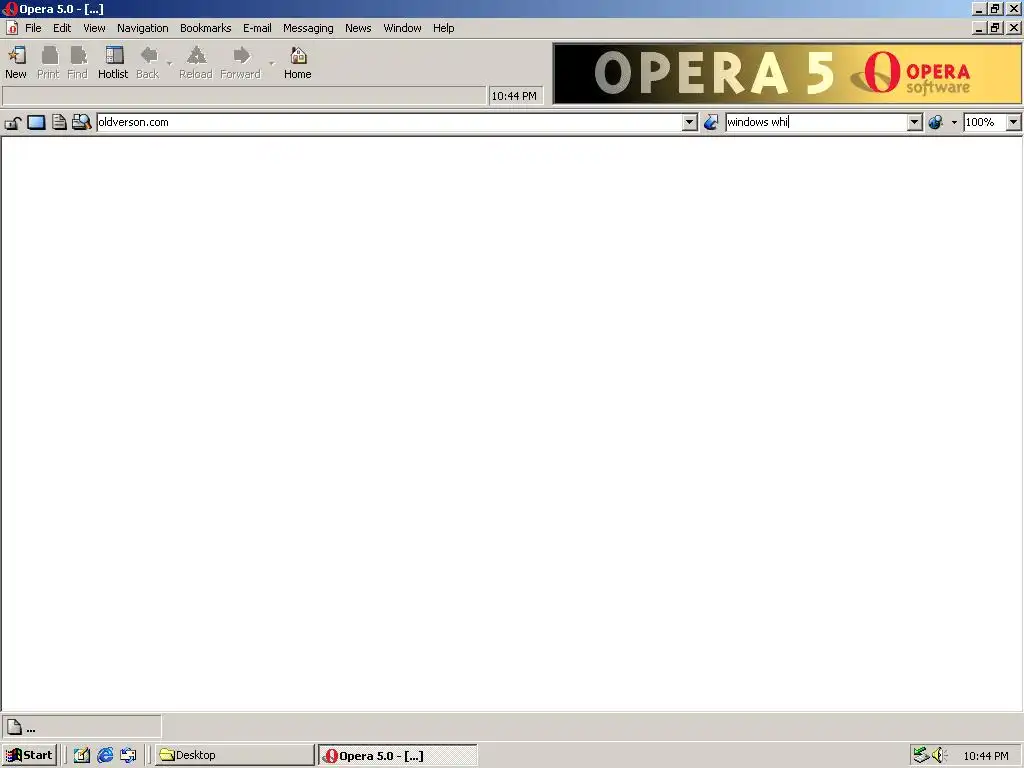Click the New window toolbar button
The width and height of the screenshot is (1024, 768).
[16, 63]
